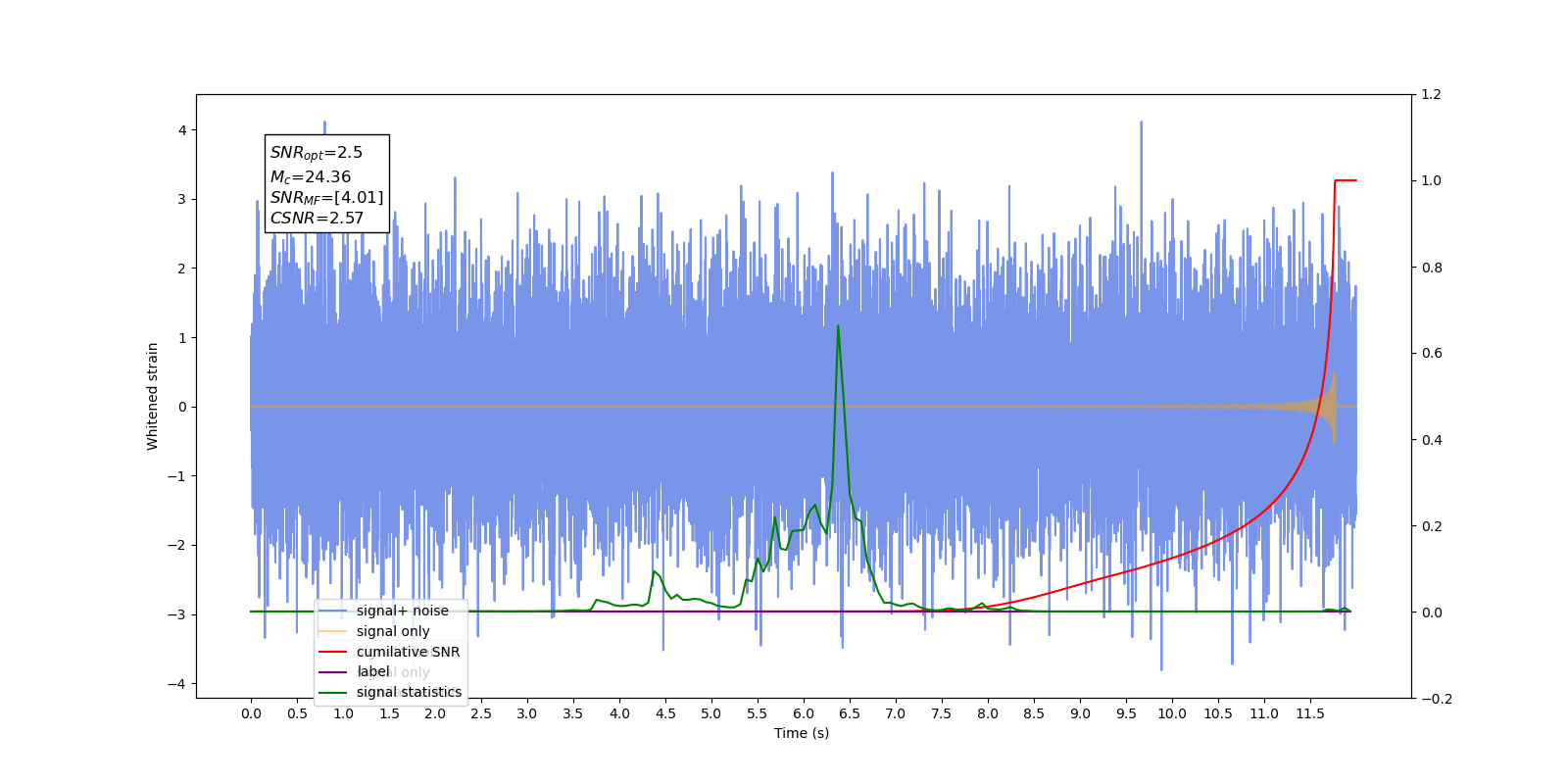Click the −4 tick on left axis

177,684
